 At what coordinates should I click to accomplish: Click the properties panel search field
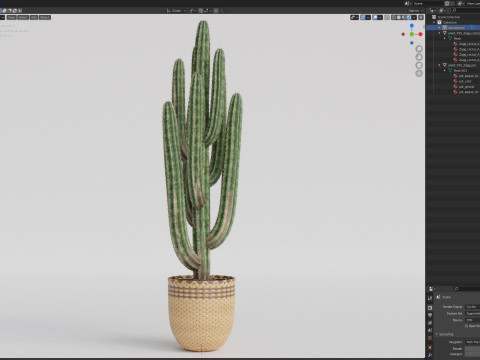tap(467, 289)
